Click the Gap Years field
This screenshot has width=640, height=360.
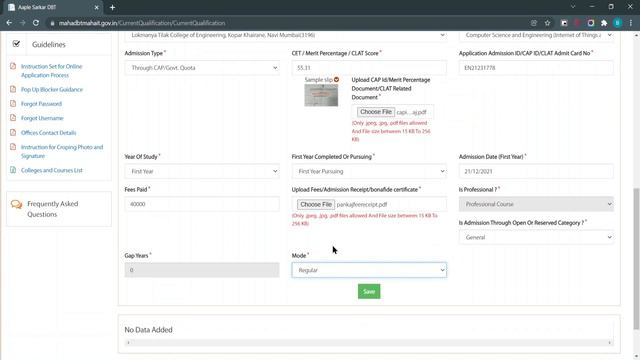tap(202, 270)
